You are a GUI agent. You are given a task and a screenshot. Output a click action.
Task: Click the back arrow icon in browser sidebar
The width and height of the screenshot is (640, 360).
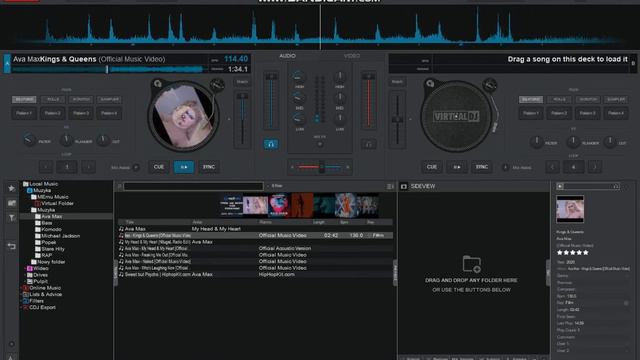click(x=11, y=246)
